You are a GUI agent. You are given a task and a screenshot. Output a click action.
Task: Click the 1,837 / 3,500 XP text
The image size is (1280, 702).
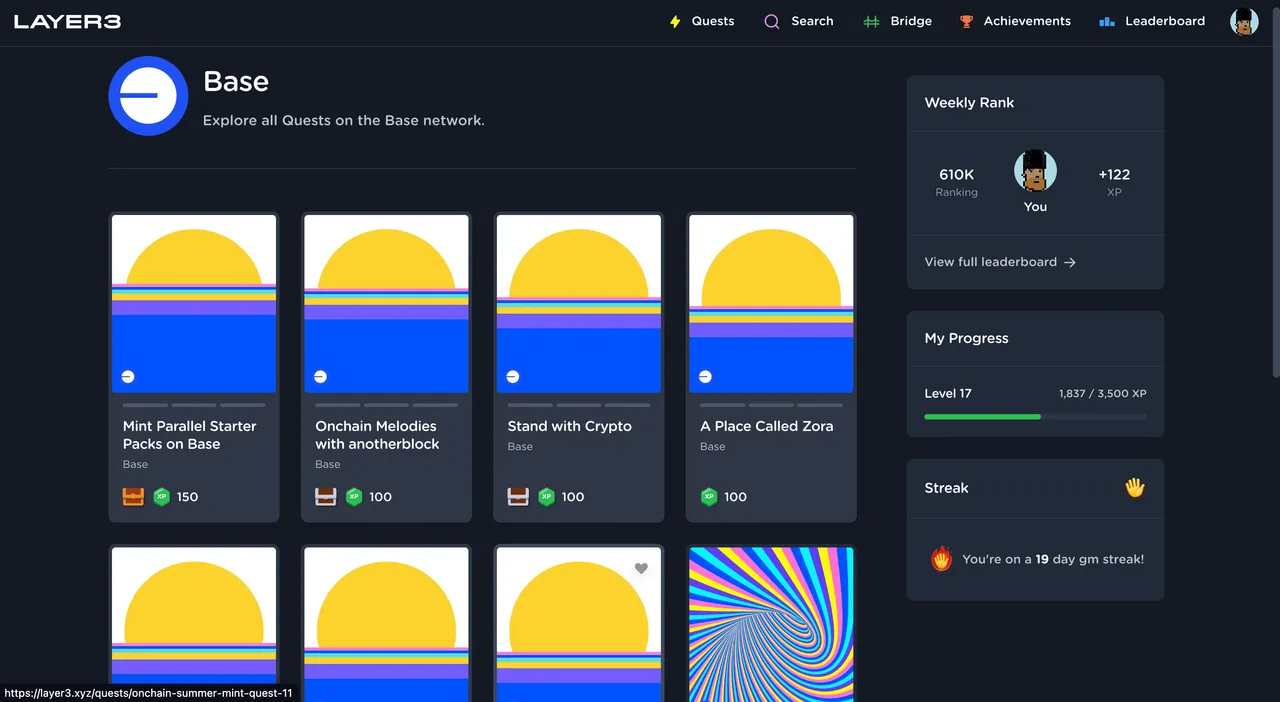click(x=1103, y=394)
